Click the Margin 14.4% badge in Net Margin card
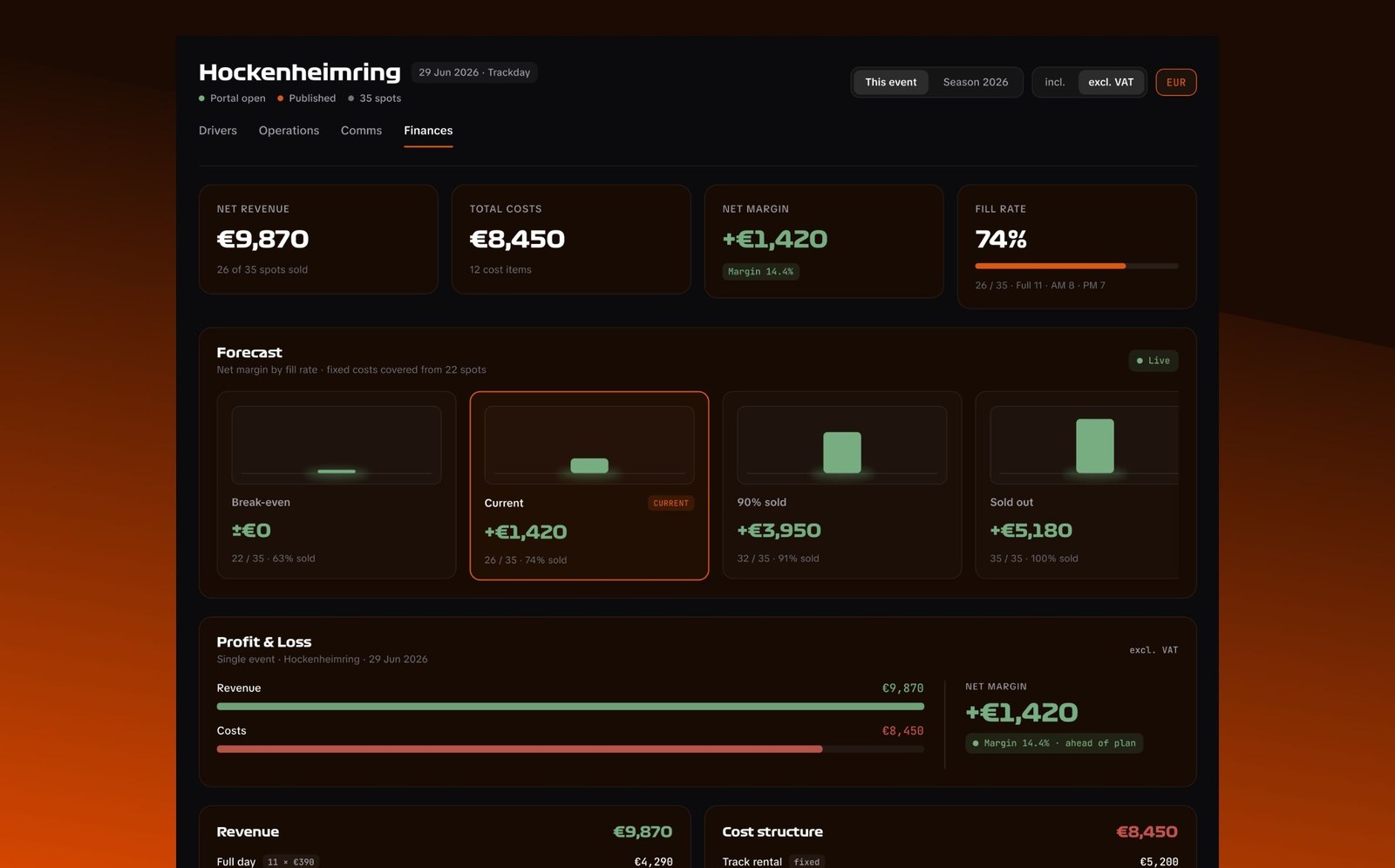Viewport: 1395px width, 868px height. [761, 272]
